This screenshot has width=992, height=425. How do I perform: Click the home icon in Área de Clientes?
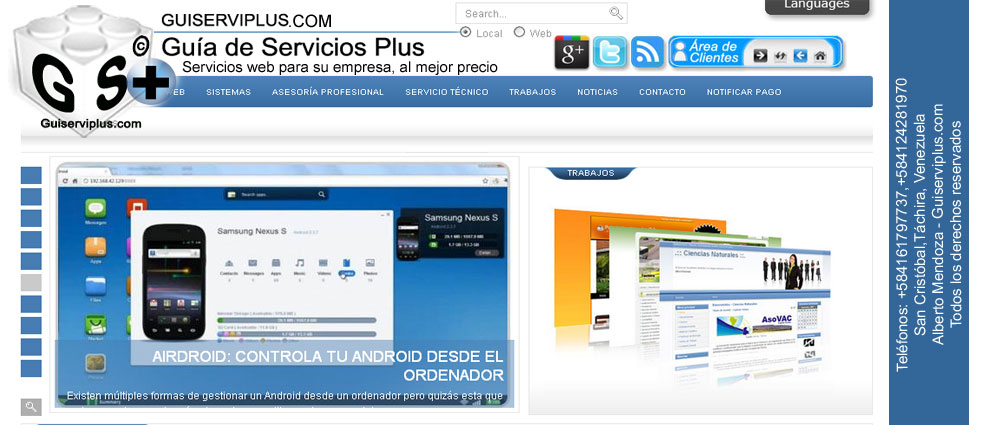click(x=820, y=56)
